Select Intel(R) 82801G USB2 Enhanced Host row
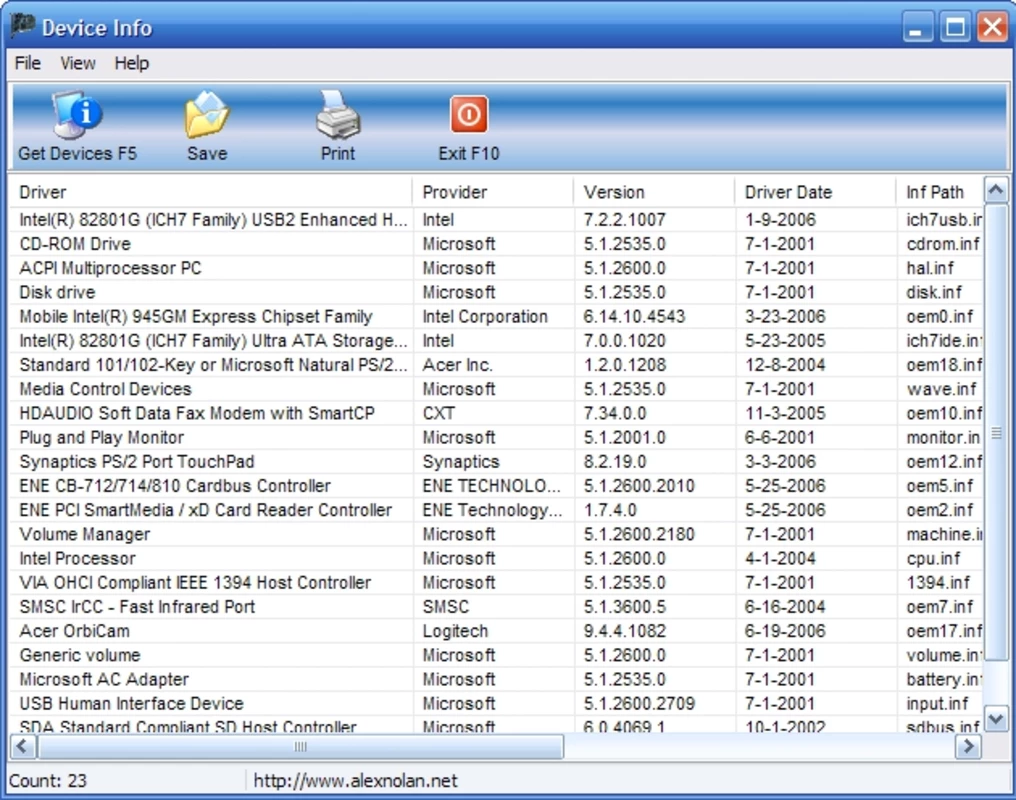 496,220
